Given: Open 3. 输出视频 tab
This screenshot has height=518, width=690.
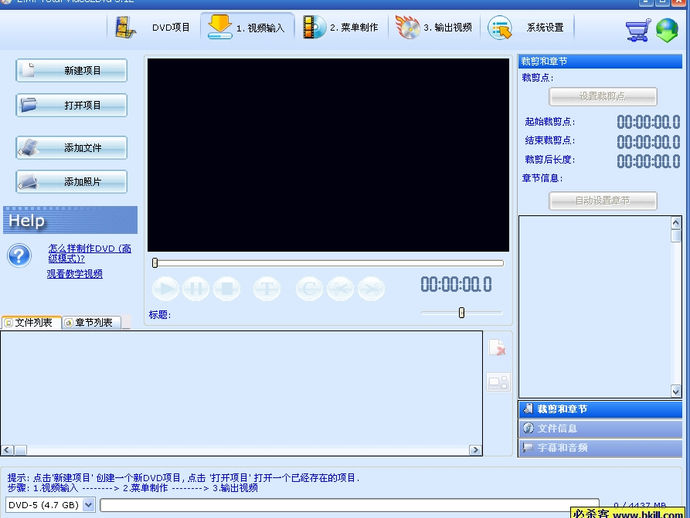Looking at the screenshot, I should click(434, 27).
